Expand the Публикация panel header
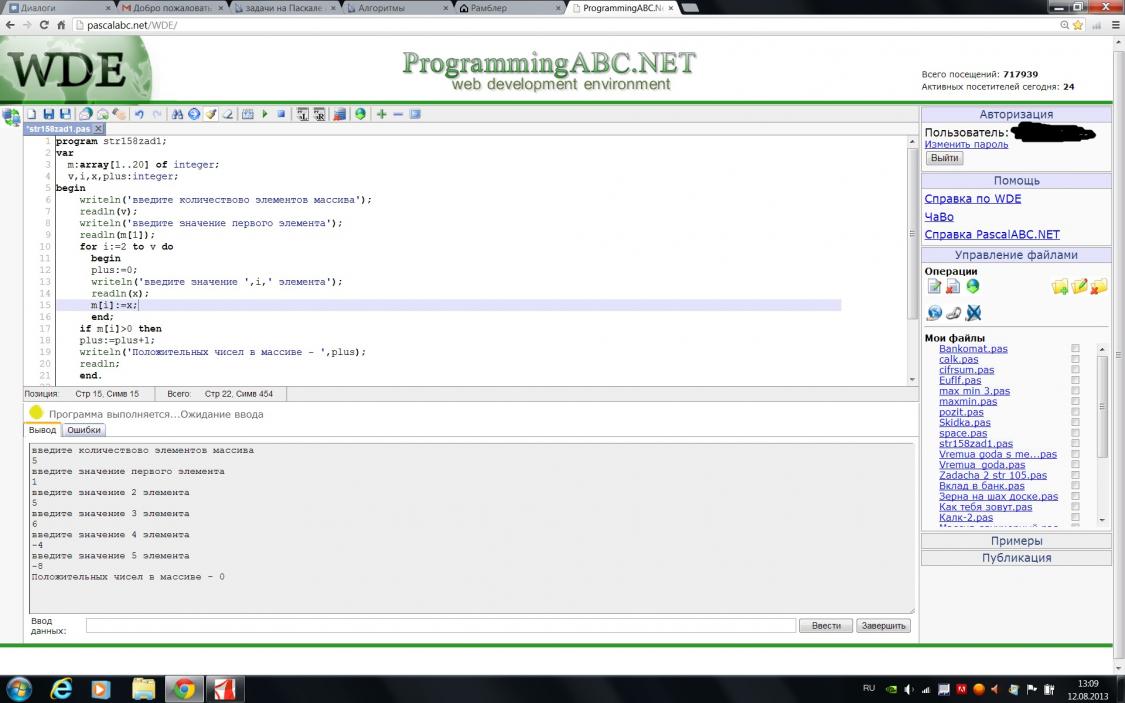Viewport: 1125px width, 703px height. pyautogui.click(x=1016, y=557)
